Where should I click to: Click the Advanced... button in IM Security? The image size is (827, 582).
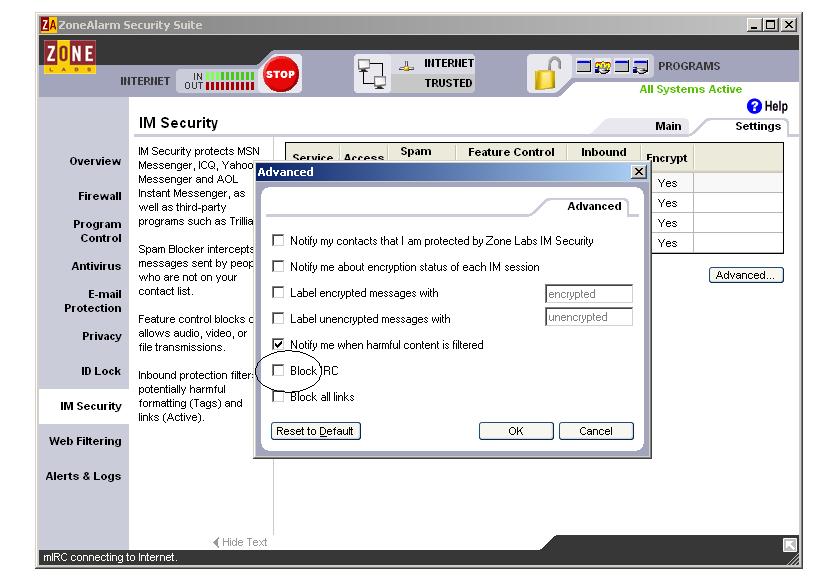(x=746, y=275)
